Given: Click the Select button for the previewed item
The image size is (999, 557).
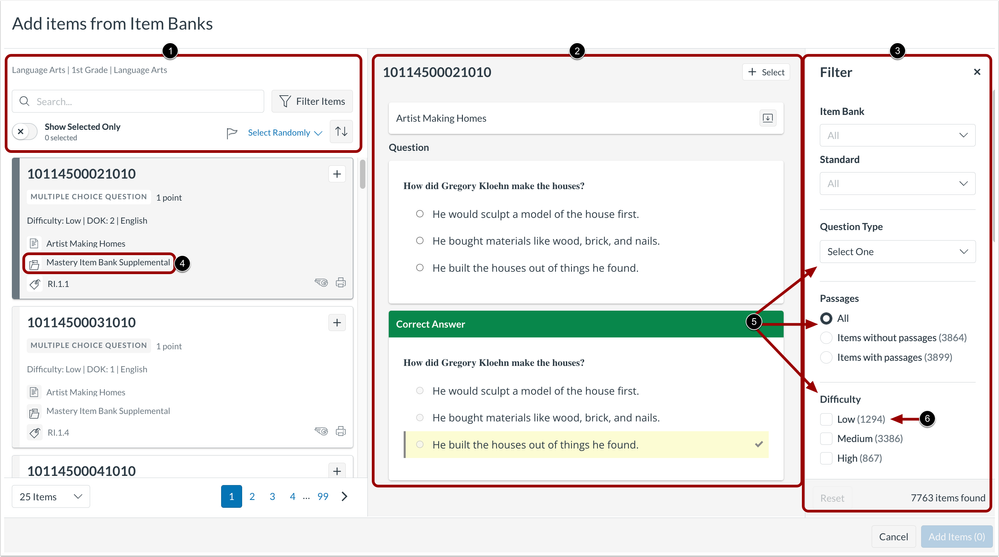Looking at the screenshot, I should (x=766, y=72).
